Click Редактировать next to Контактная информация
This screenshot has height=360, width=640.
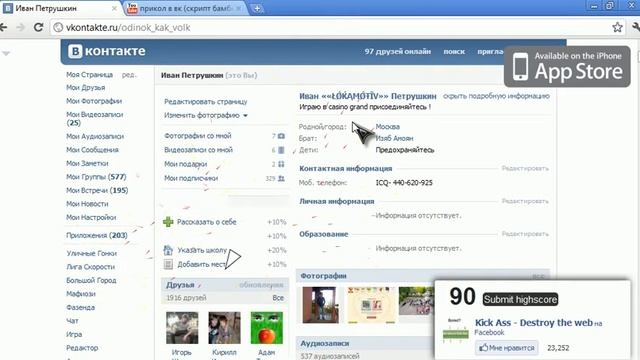(525, 169)
